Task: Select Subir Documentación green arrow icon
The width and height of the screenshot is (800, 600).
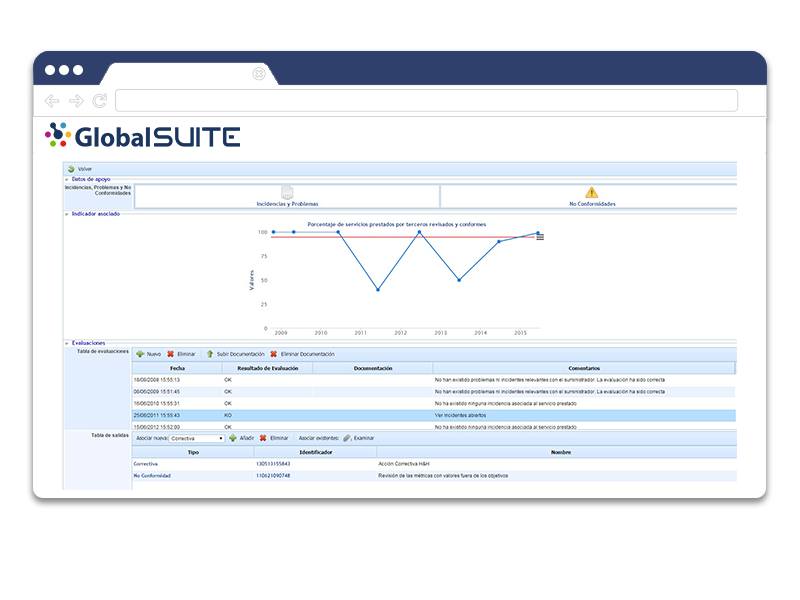Action: 211,353
